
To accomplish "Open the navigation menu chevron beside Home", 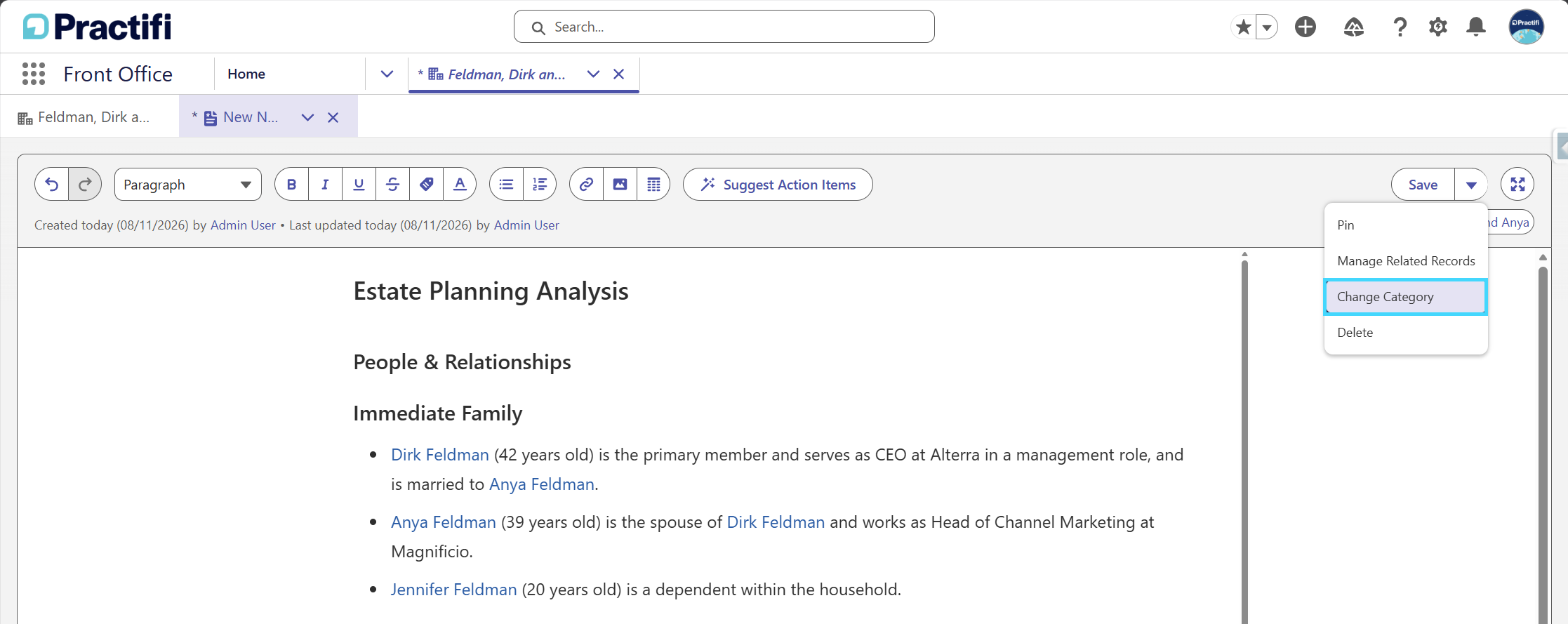I will point(387,74).
